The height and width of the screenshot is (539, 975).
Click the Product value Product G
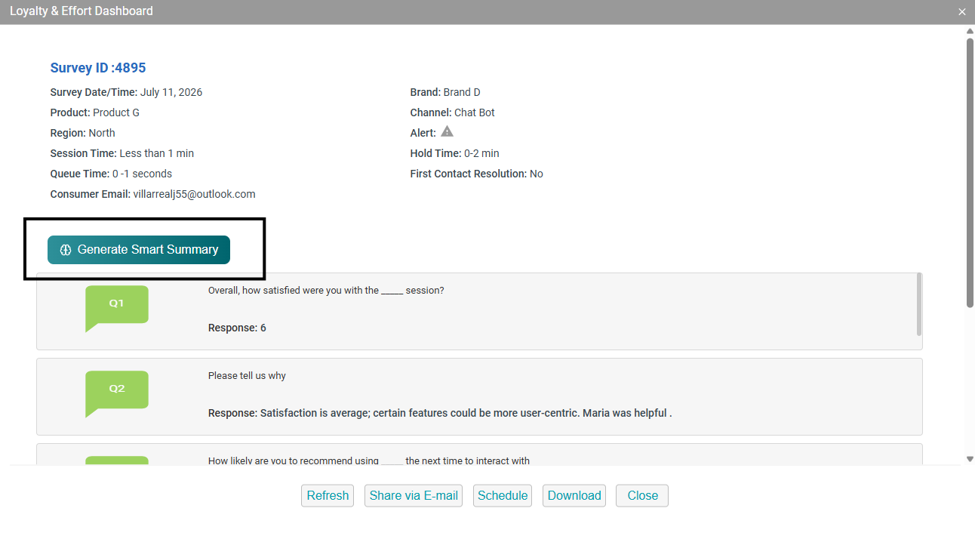click(x=116, y=113)
